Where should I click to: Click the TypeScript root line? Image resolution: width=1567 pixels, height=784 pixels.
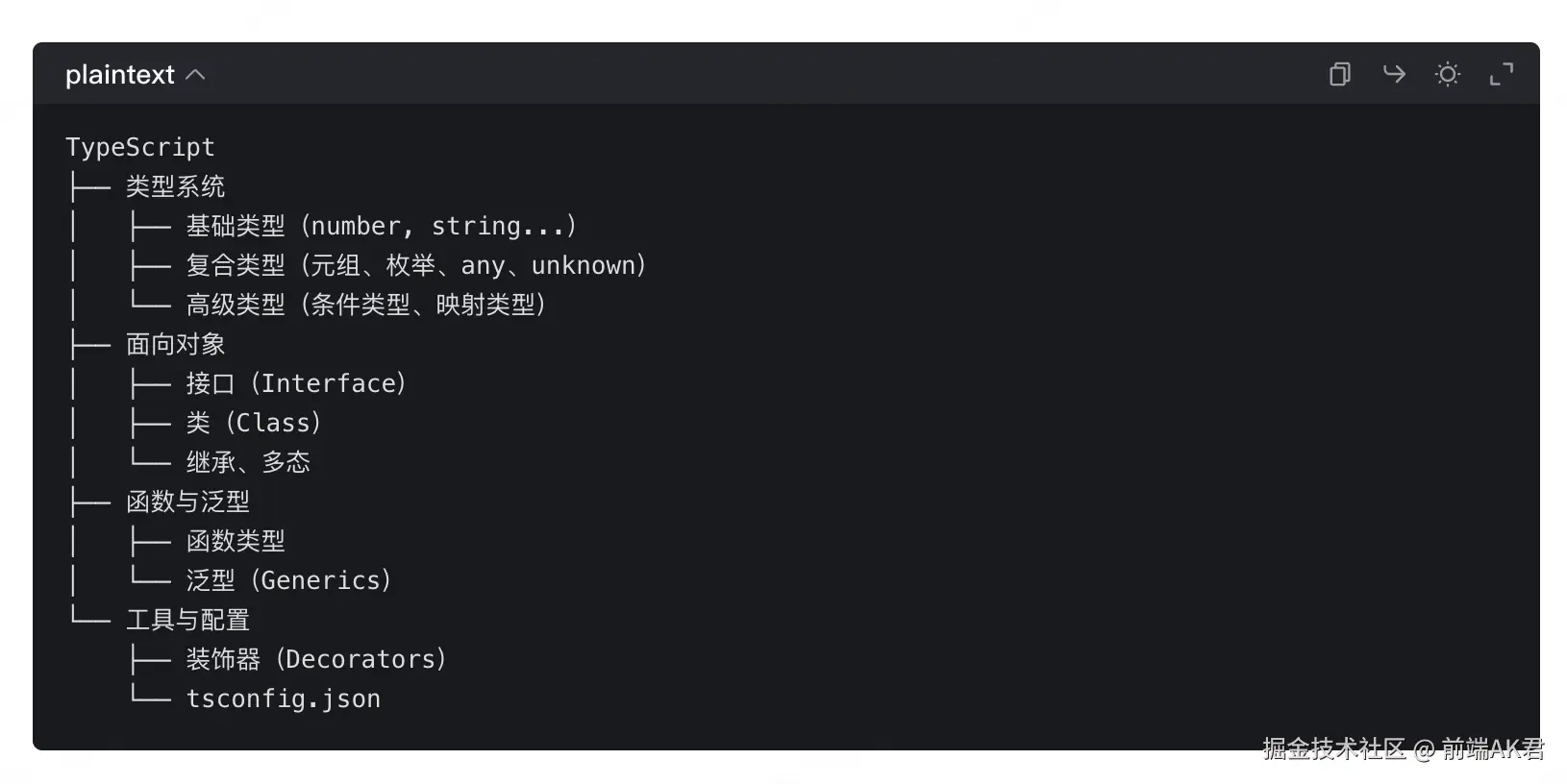coord(140,147)
